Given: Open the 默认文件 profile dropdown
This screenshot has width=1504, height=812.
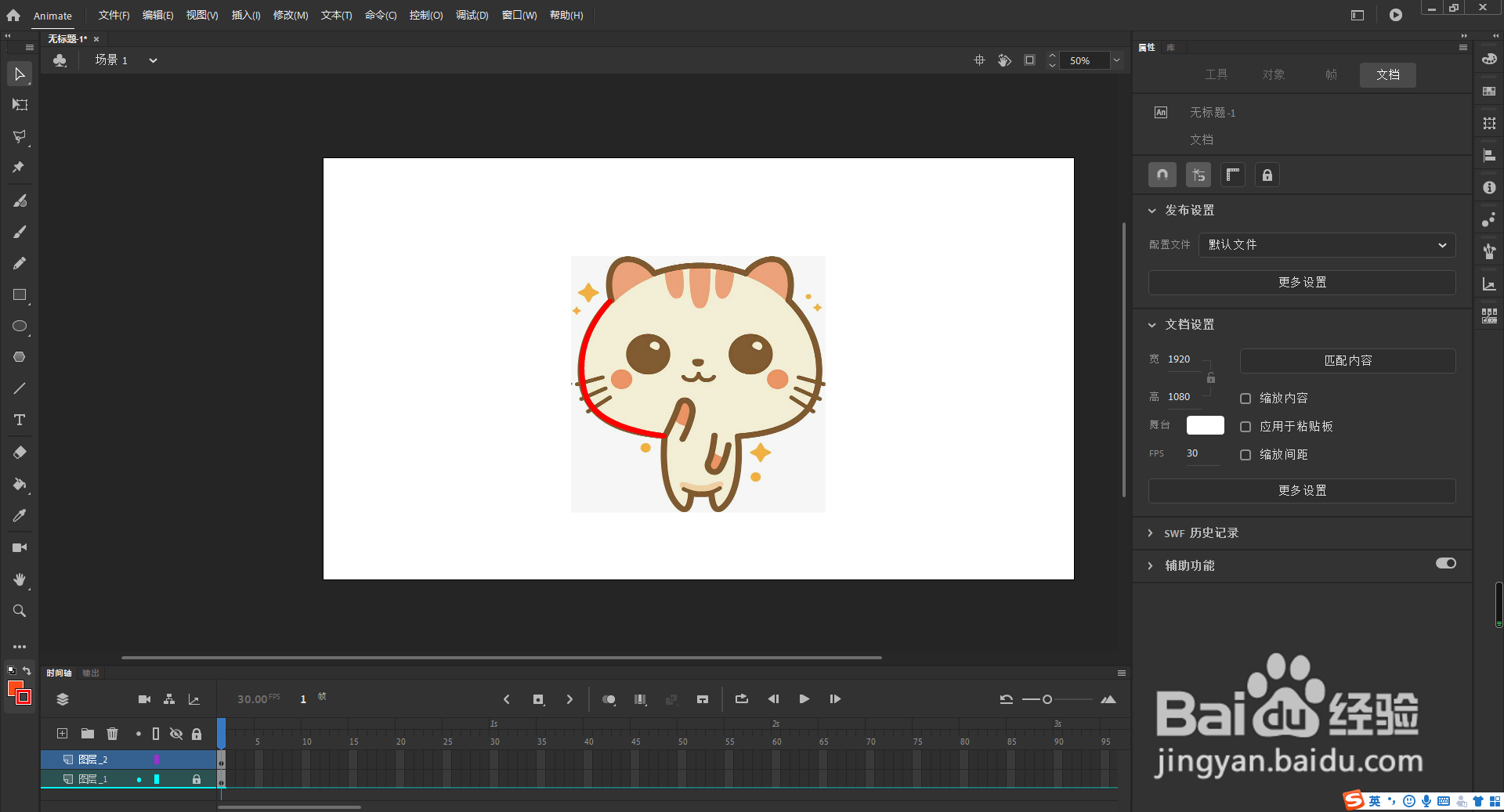Looking at the screenshot, I should (x=1327, y=245).
